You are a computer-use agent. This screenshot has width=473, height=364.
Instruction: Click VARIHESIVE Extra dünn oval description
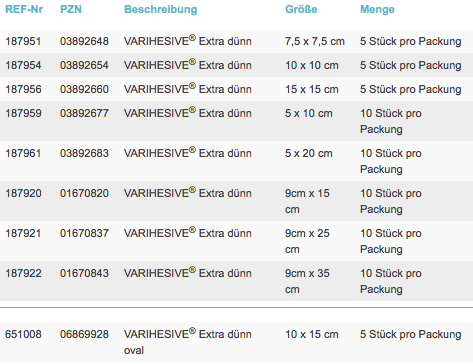[188, 342]
